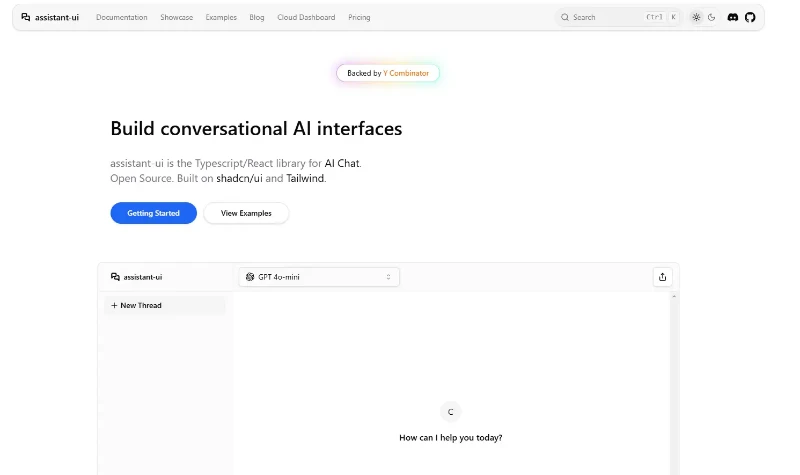Open the GitHub icon link
The image size is (800, 475).
750,17
